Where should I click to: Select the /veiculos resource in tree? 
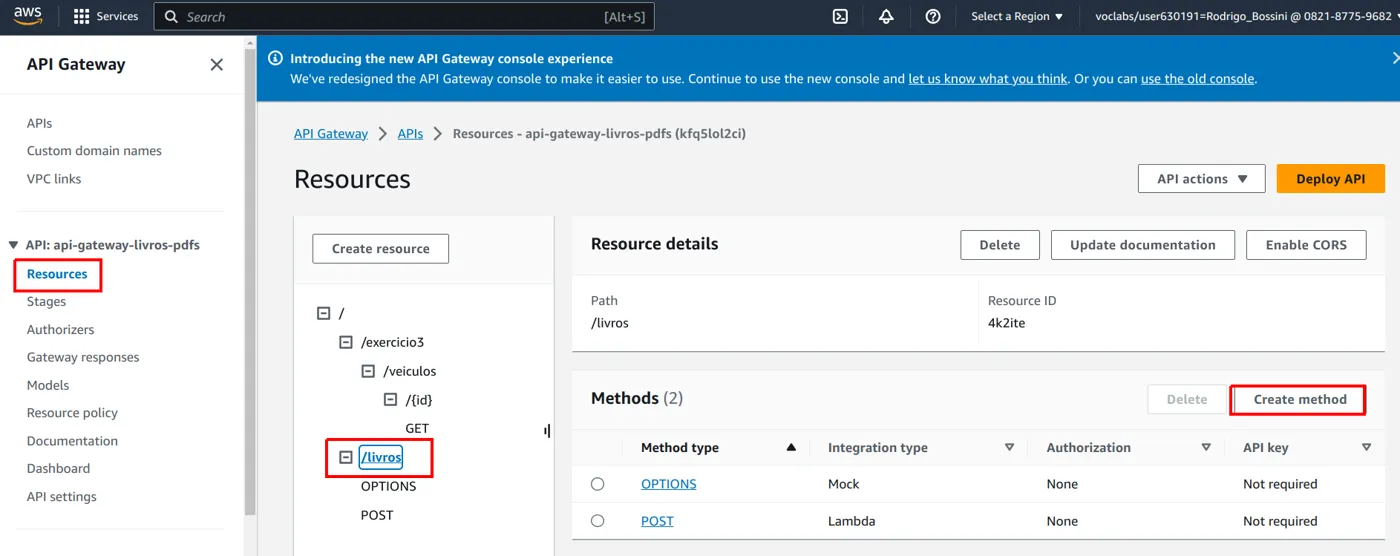(x=410, y=371)
